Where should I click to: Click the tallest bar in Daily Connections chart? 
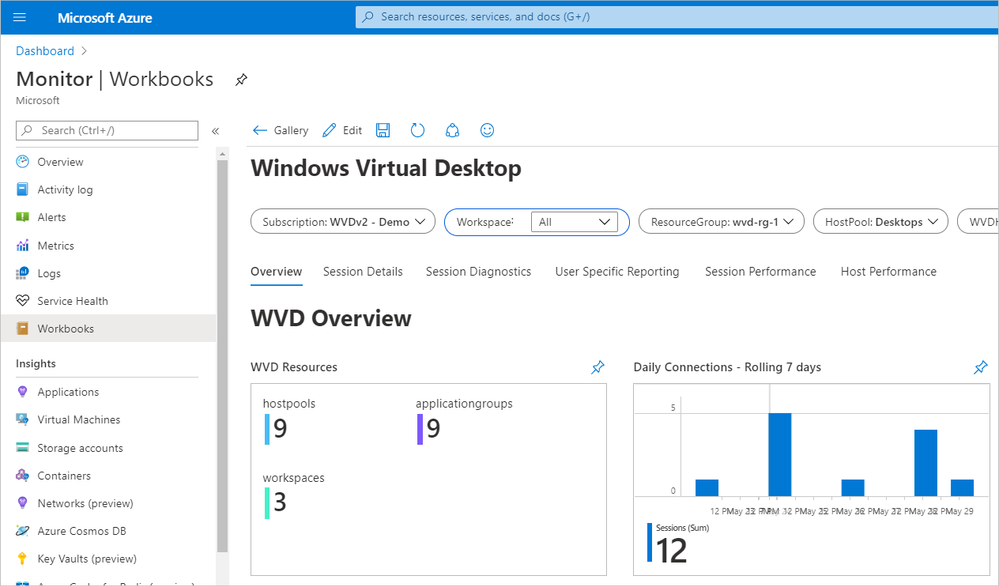point(780,455)
